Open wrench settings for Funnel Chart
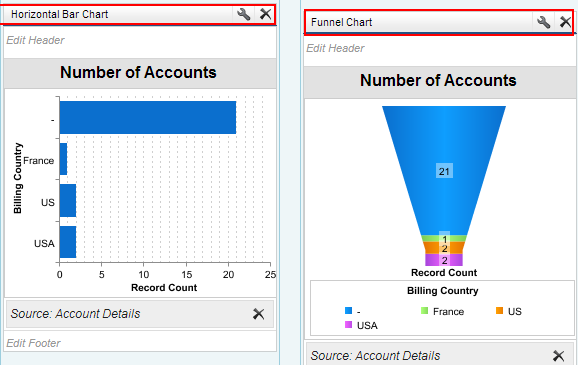Viewport: 578px width, 365px height. pyautogui.click(x=543, y=22)
